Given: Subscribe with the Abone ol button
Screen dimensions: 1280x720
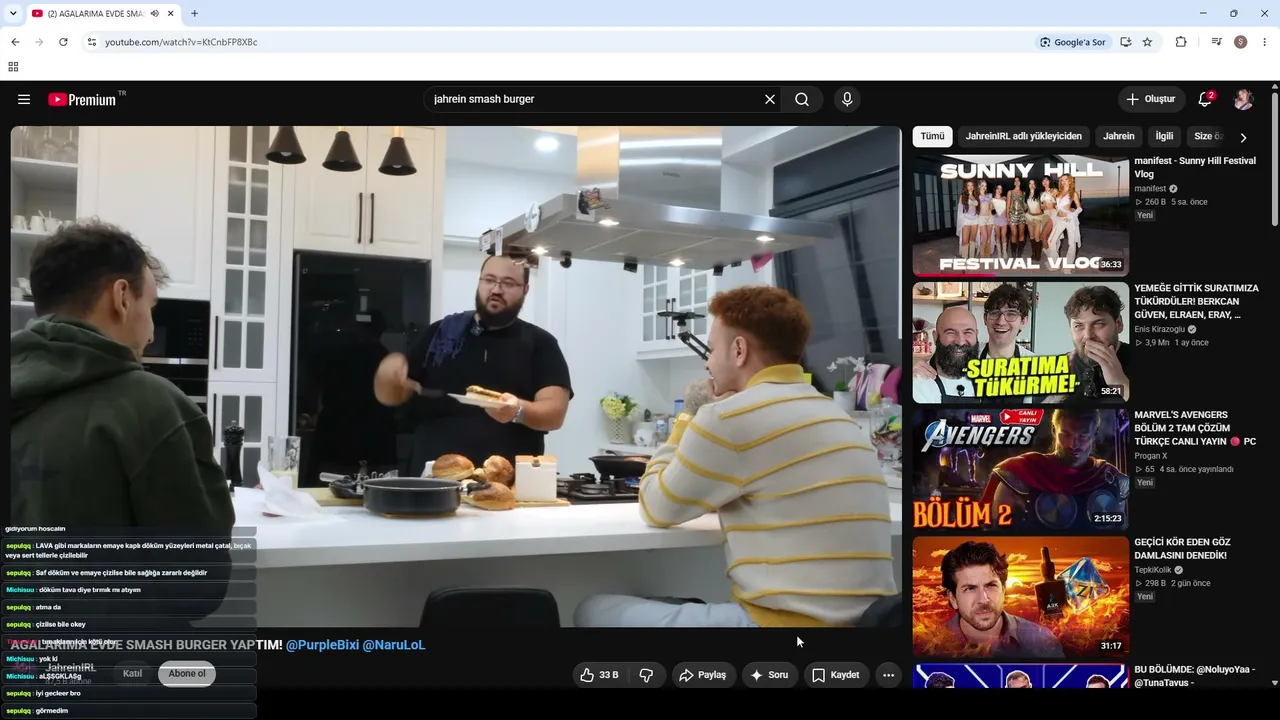Looking at the screenshot, I should tap(187, 673).
